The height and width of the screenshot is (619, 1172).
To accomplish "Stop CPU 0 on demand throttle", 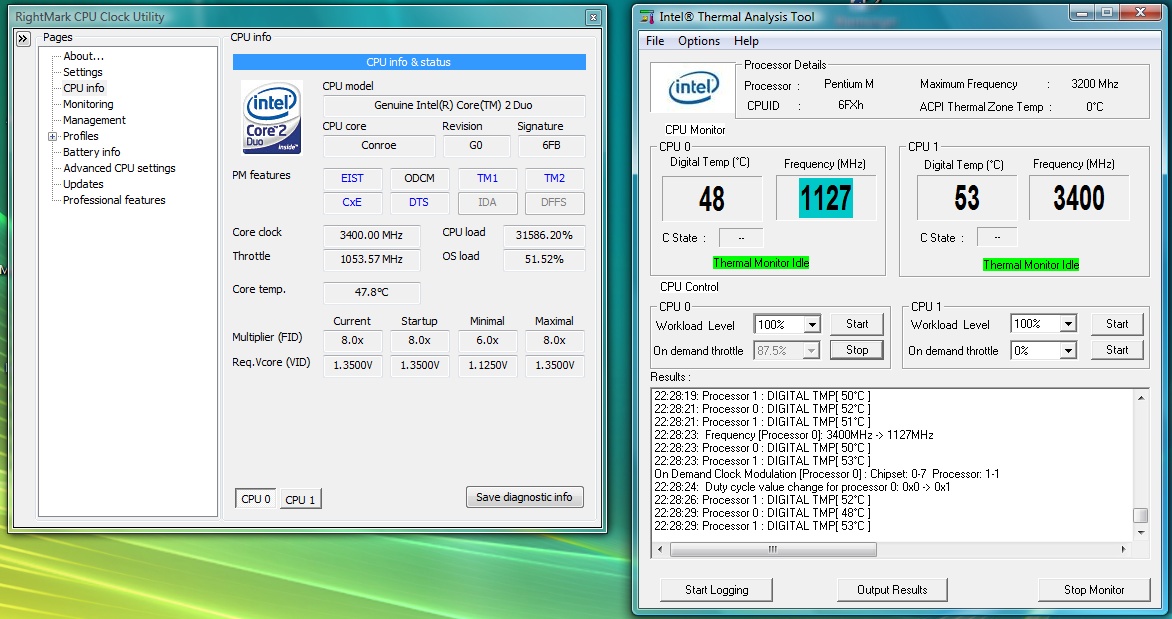I will tap(857, 350).
